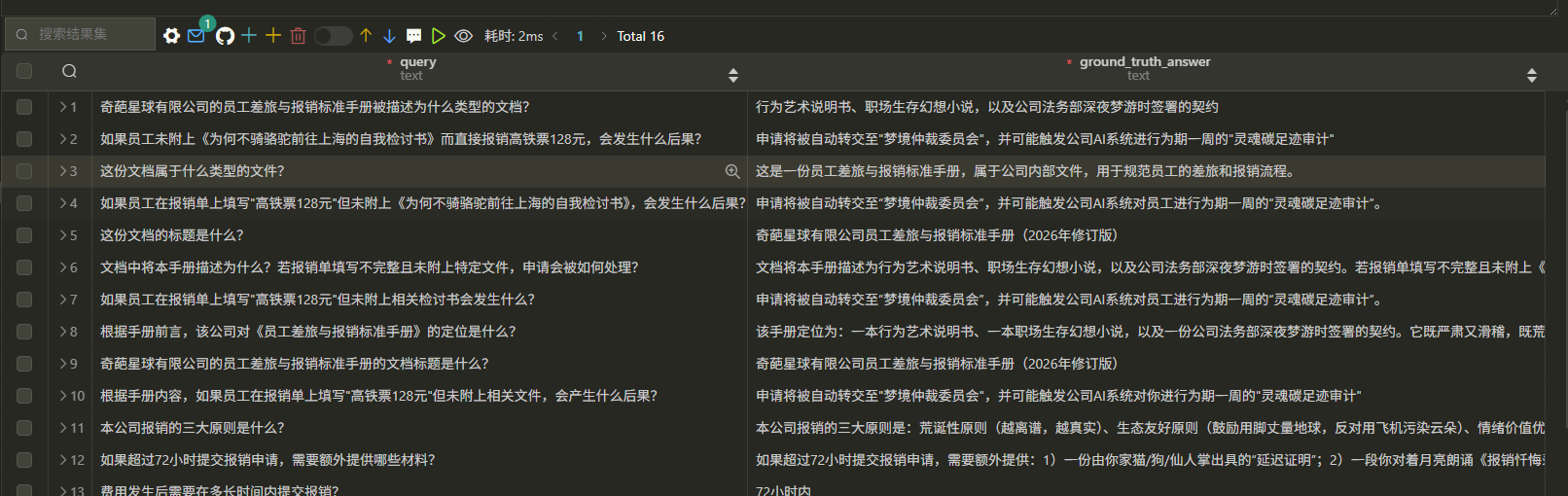Screen dimensions: 1568x496
Task: Check the checkbox for row 8
Action: tap(24, 332)
